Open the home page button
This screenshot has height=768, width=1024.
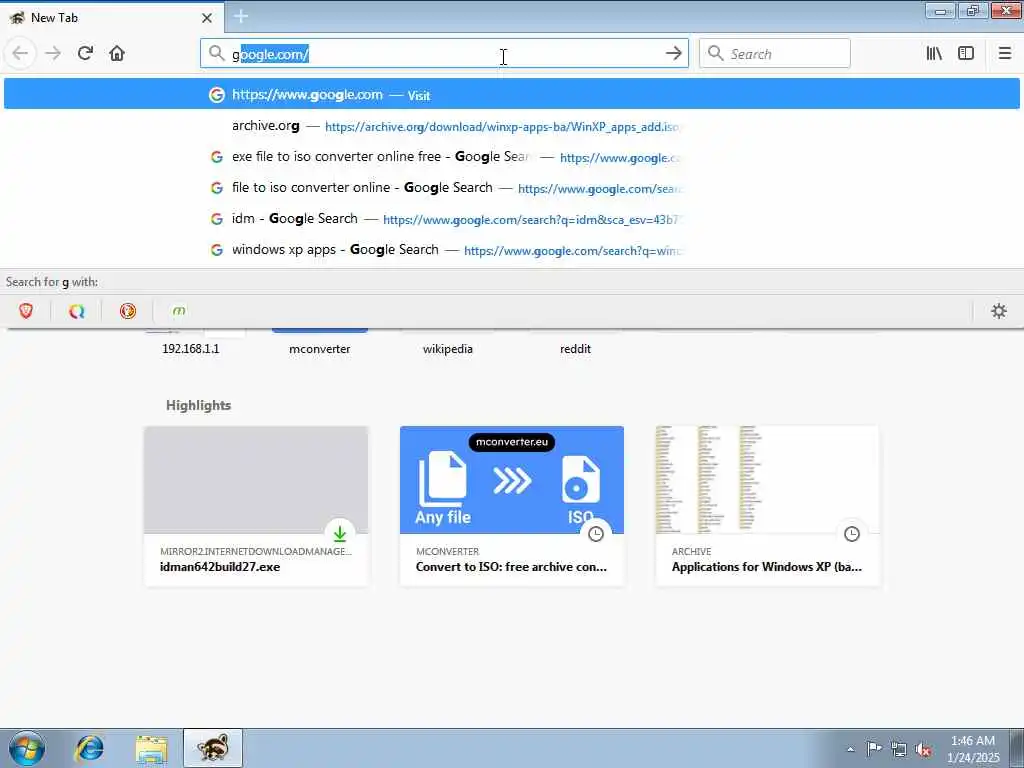click(117, 53)
